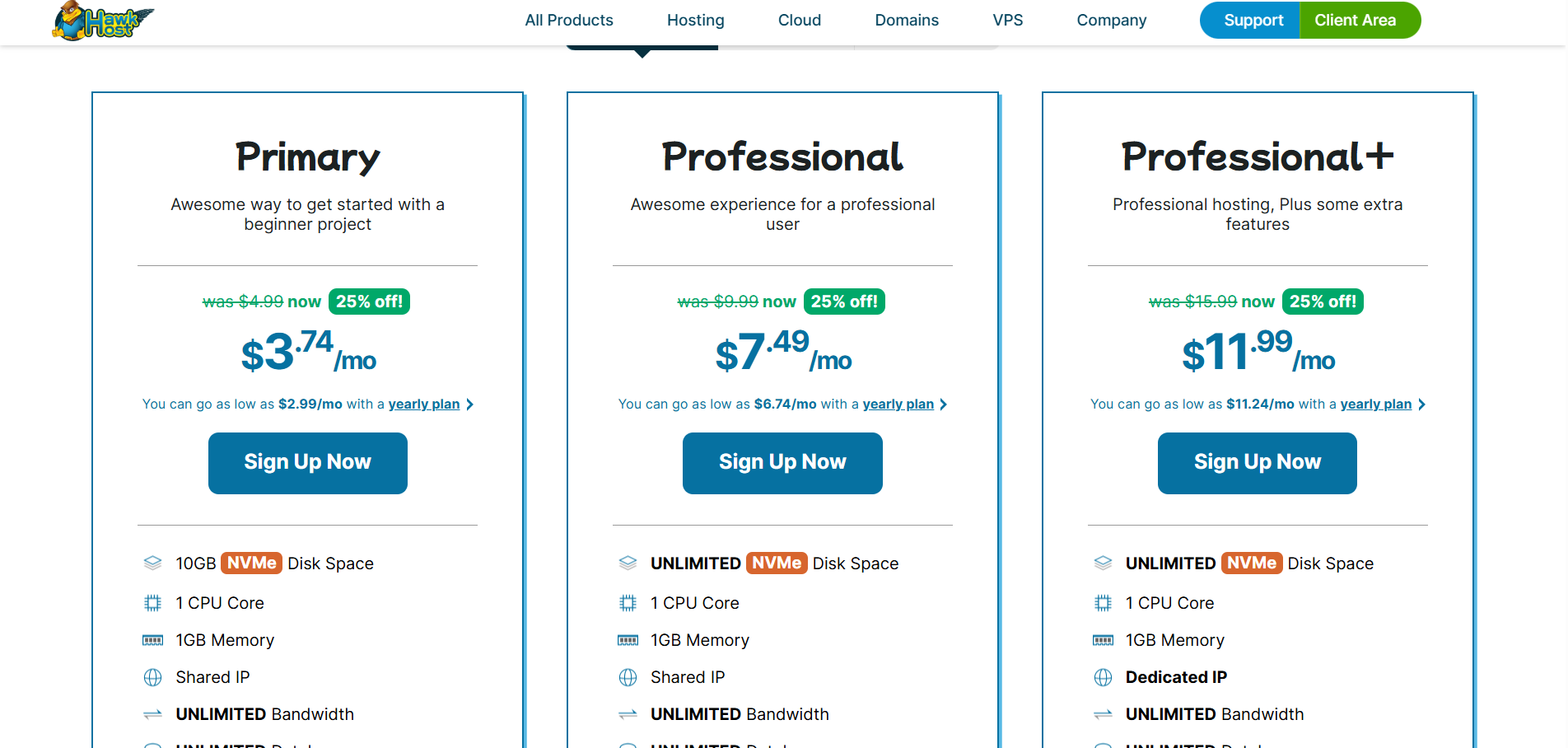Click the globe icon beside Dedicated IP
This screenshot has height=748, width=1568.
(1103, 677)
